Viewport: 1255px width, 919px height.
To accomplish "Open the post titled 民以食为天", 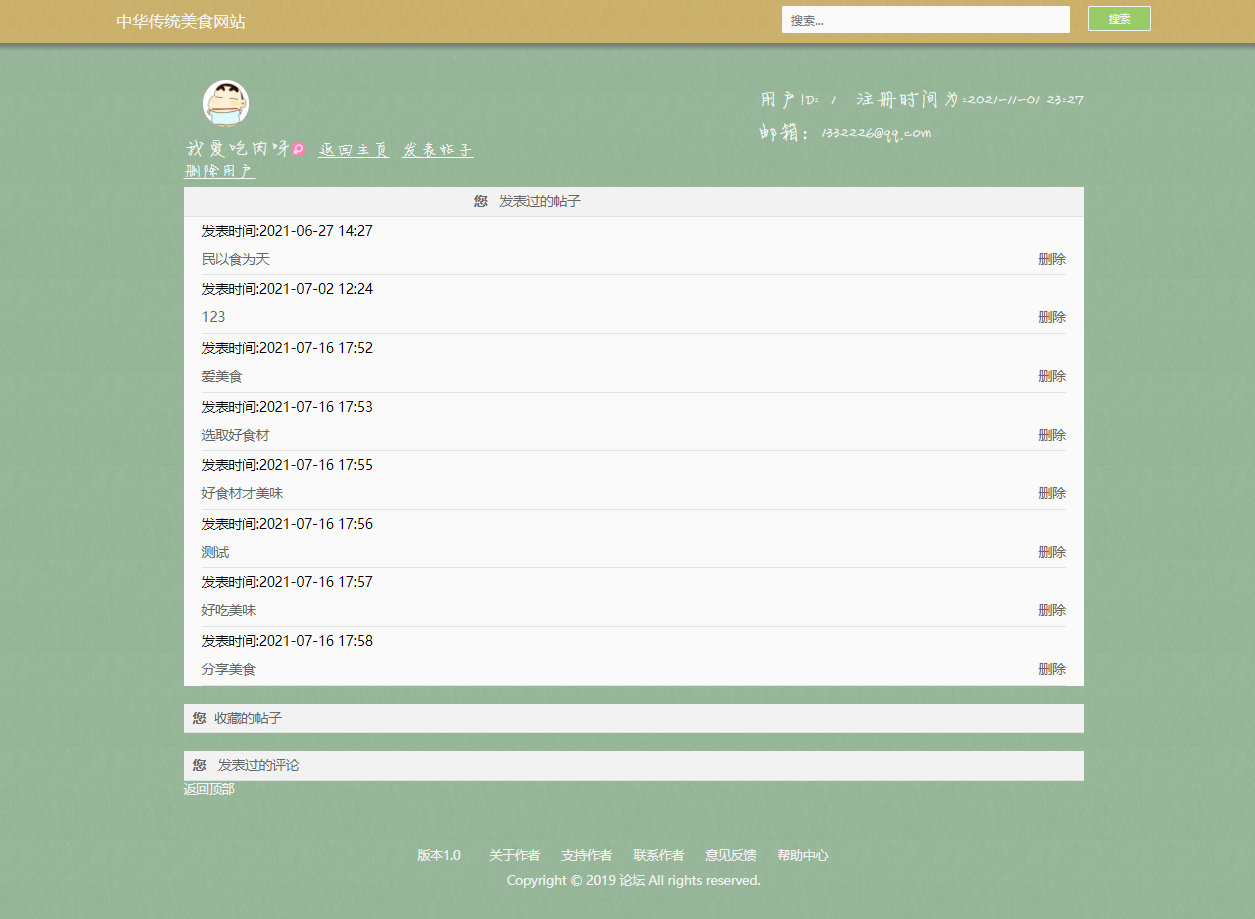I will (x=235, y=258).
